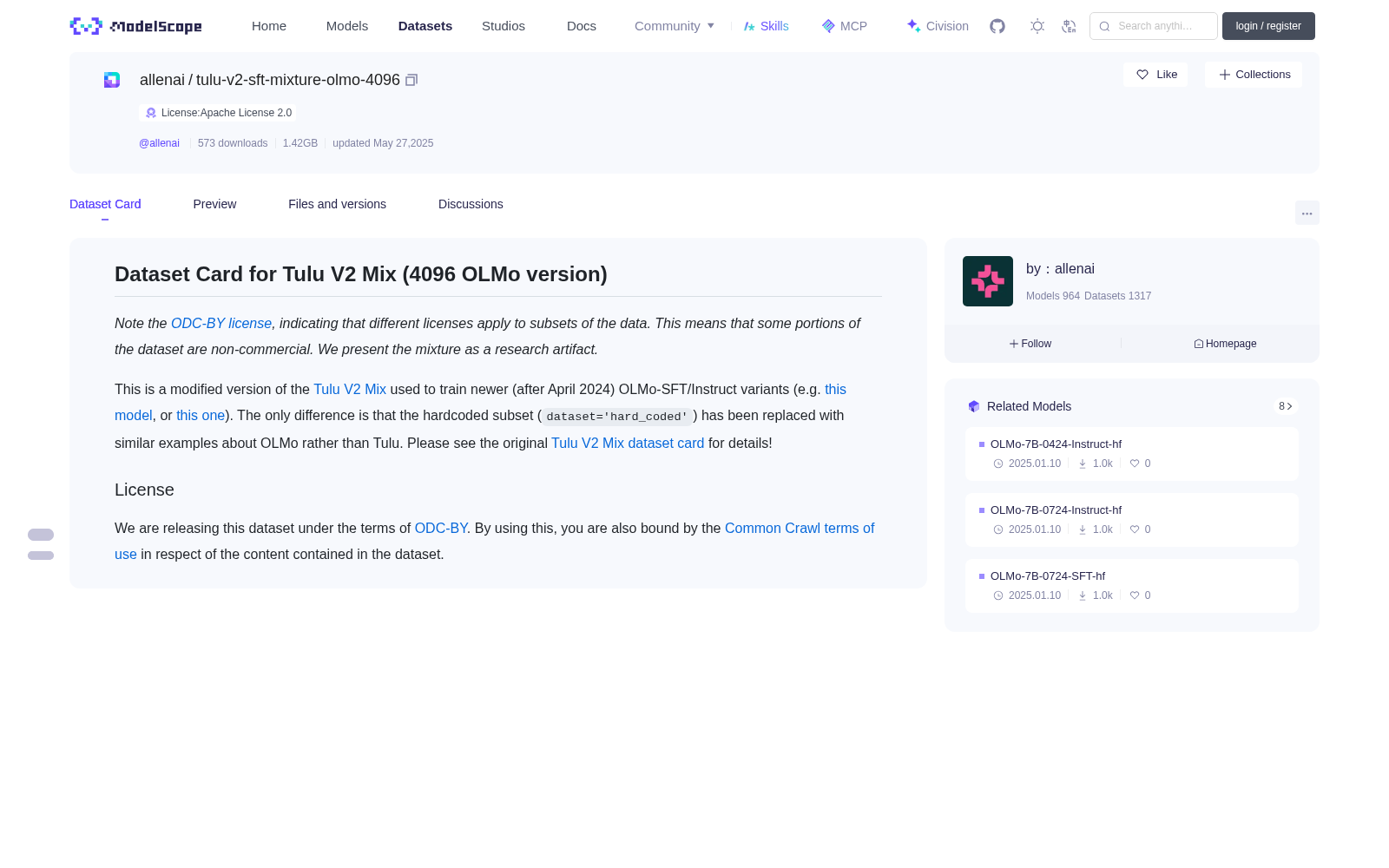Open the @allenai author link
This screenshot has height=868, width=1389.
pos(159,143)
